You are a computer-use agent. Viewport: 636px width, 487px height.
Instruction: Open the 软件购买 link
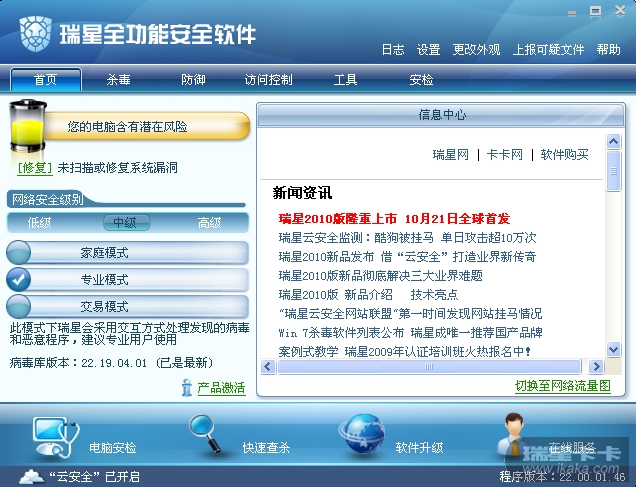pos(564,154)
